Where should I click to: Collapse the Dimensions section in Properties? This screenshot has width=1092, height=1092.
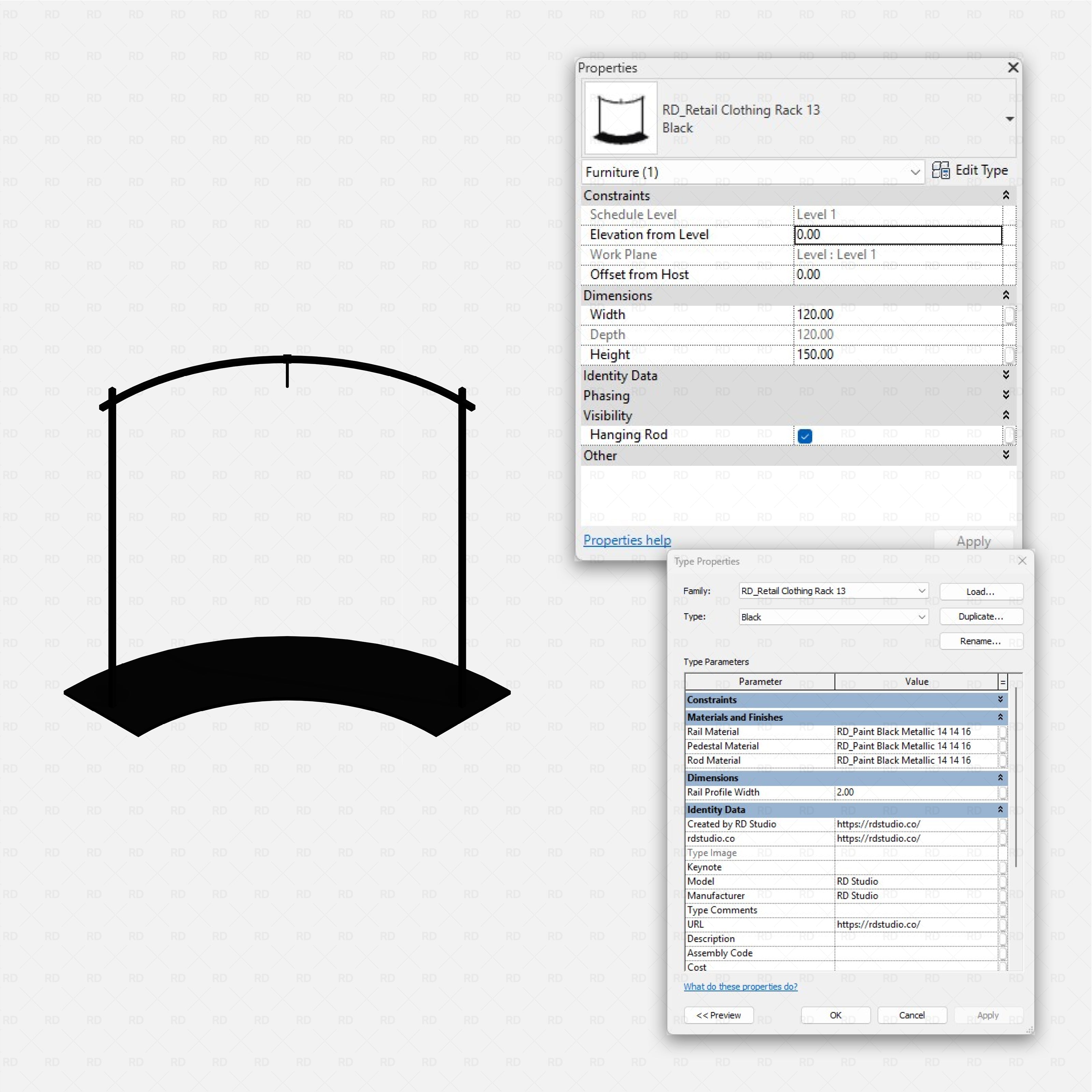(x=1006, y=295)
